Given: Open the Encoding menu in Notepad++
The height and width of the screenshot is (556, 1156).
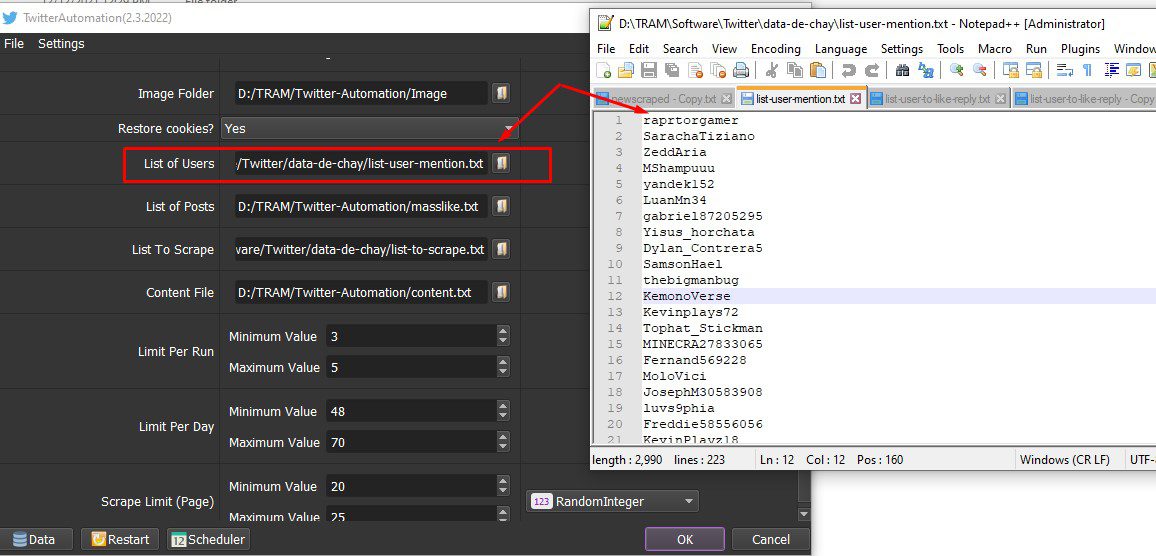Looking at the screenshot, I should 776,49.
